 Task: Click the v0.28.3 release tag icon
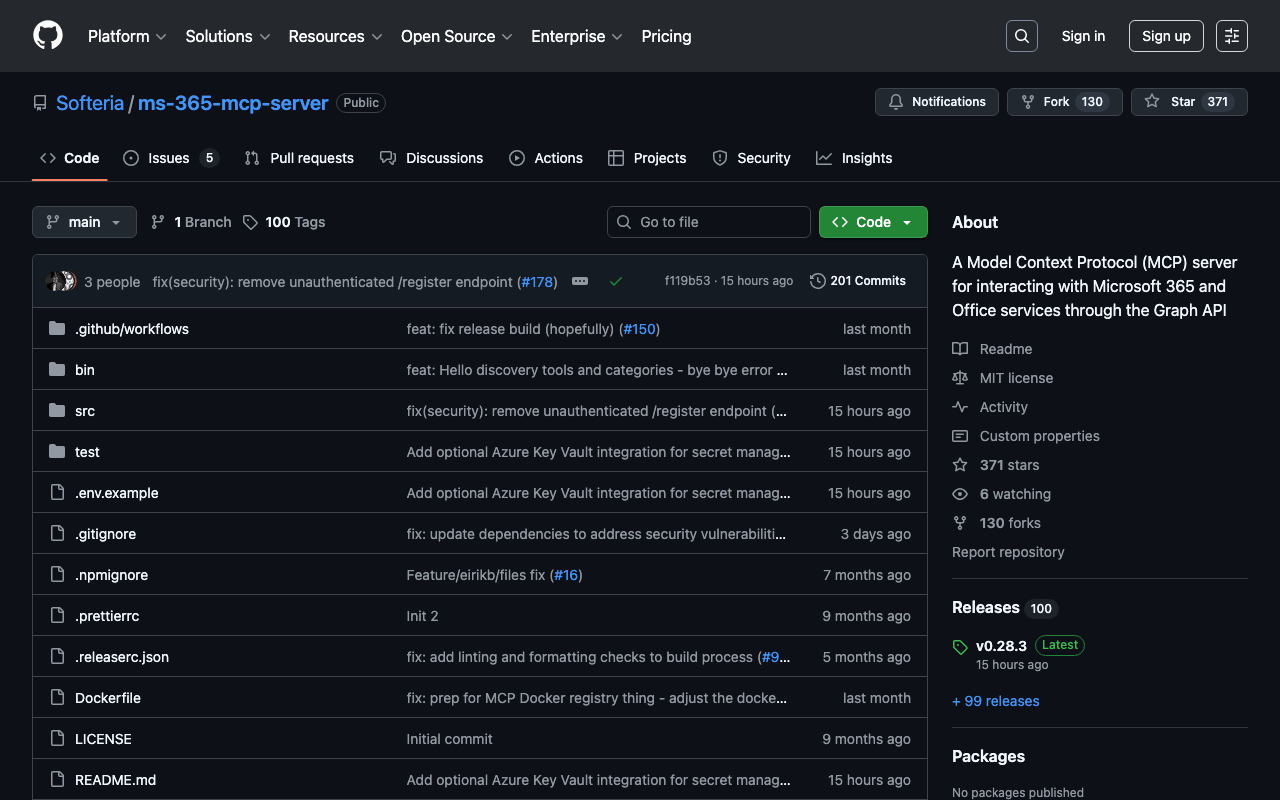pyautogui.click(x=960, y=647)
